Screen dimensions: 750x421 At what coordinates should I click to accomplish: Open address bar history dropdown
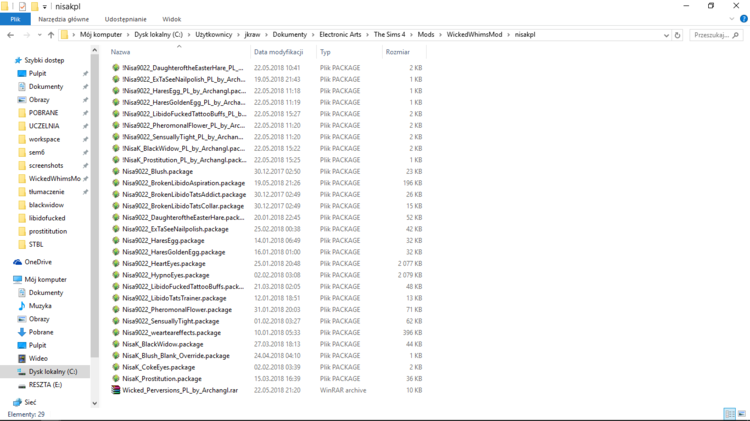click(666, 35)
